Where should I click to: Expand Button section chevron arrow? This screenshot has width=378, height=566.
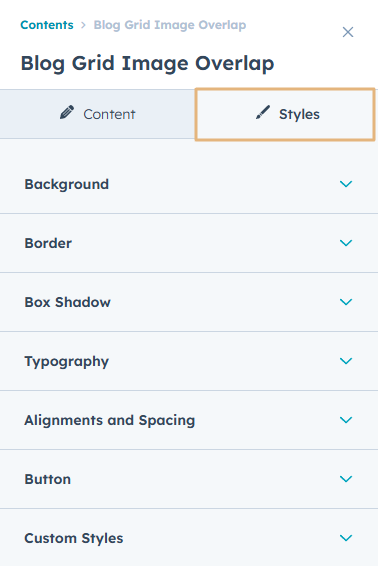pos(346,479)
